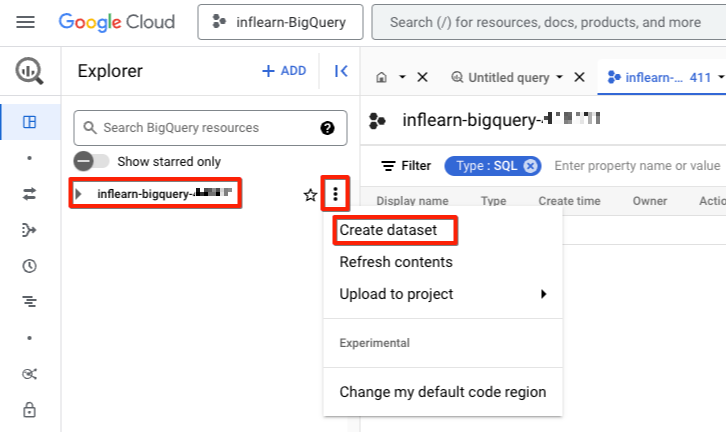Screen dimensions: 726x432
Task: Sort by Type column header
Action: [x=494, y=201]
